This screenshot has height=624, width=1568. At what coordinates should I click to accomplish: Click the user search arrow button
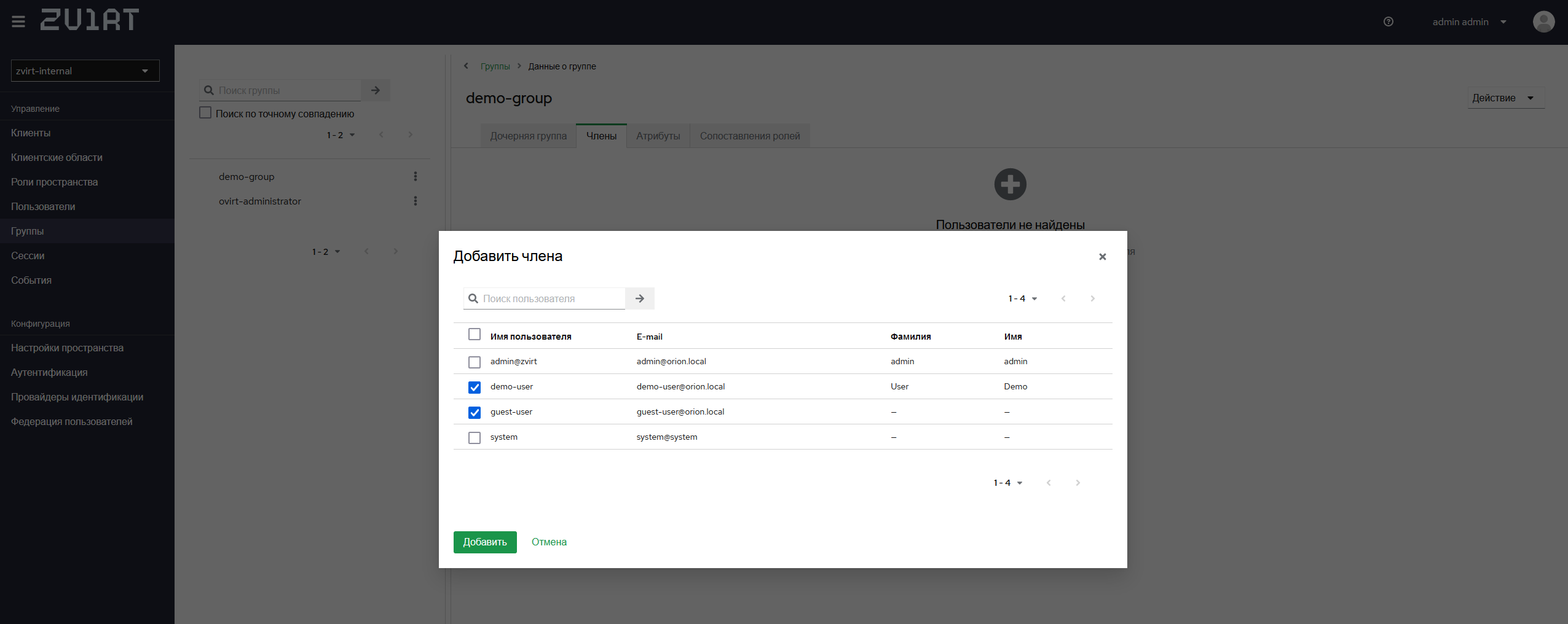(x=640, y=298)
